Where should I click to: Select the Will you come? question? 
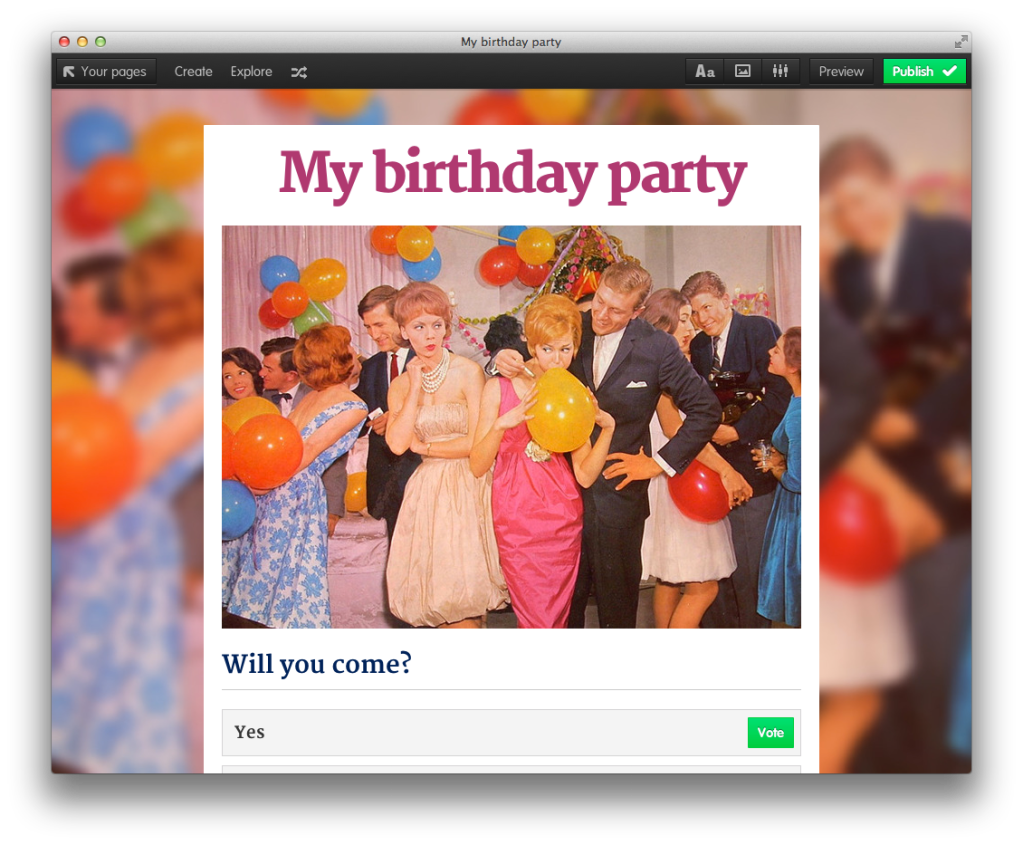pyautogui.click(x=317, y=664)
